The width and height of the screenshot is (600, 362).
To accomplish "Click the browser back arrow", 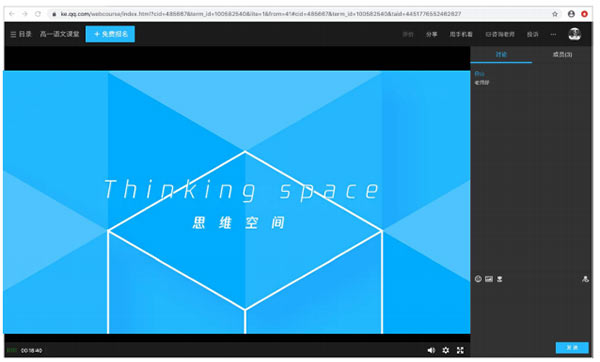I will point(12,14).
